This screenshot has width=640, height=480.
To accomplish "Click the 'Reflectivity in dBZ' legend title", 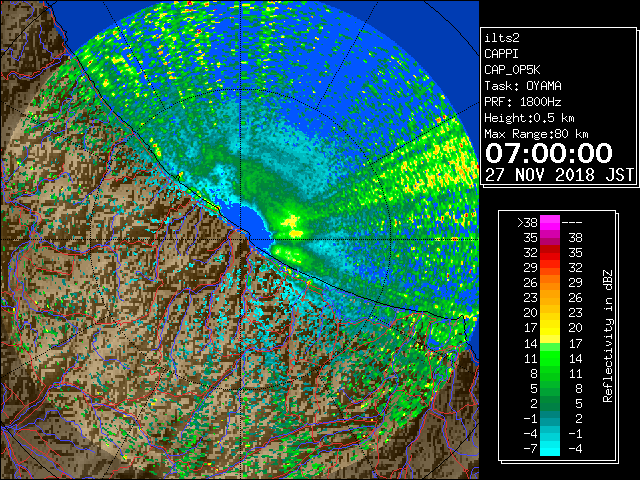I will [608, 336].
